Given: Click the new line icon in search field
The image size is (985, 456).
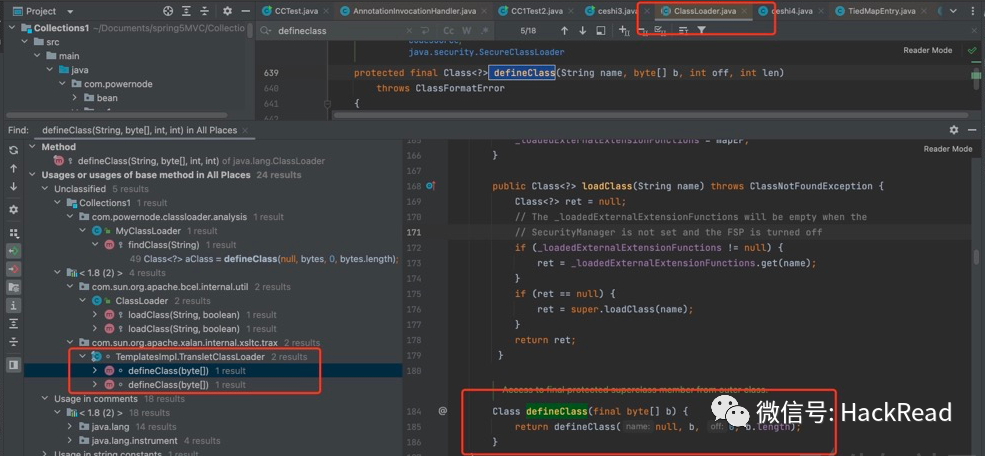Looking at the screenshot, I should 425,31.
